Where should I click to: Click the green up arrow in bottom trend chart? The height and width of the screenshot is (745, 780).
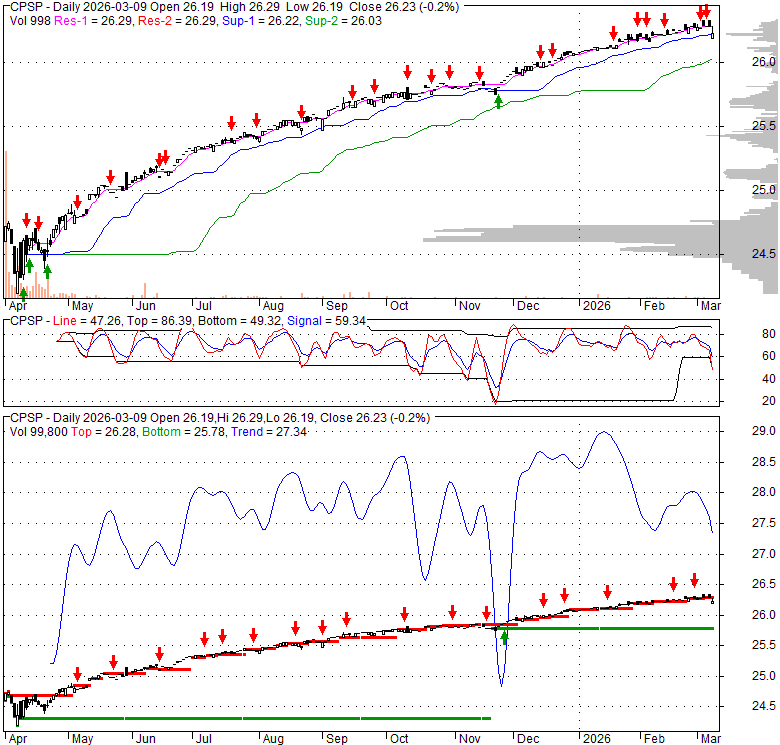(x=504, y=637)
